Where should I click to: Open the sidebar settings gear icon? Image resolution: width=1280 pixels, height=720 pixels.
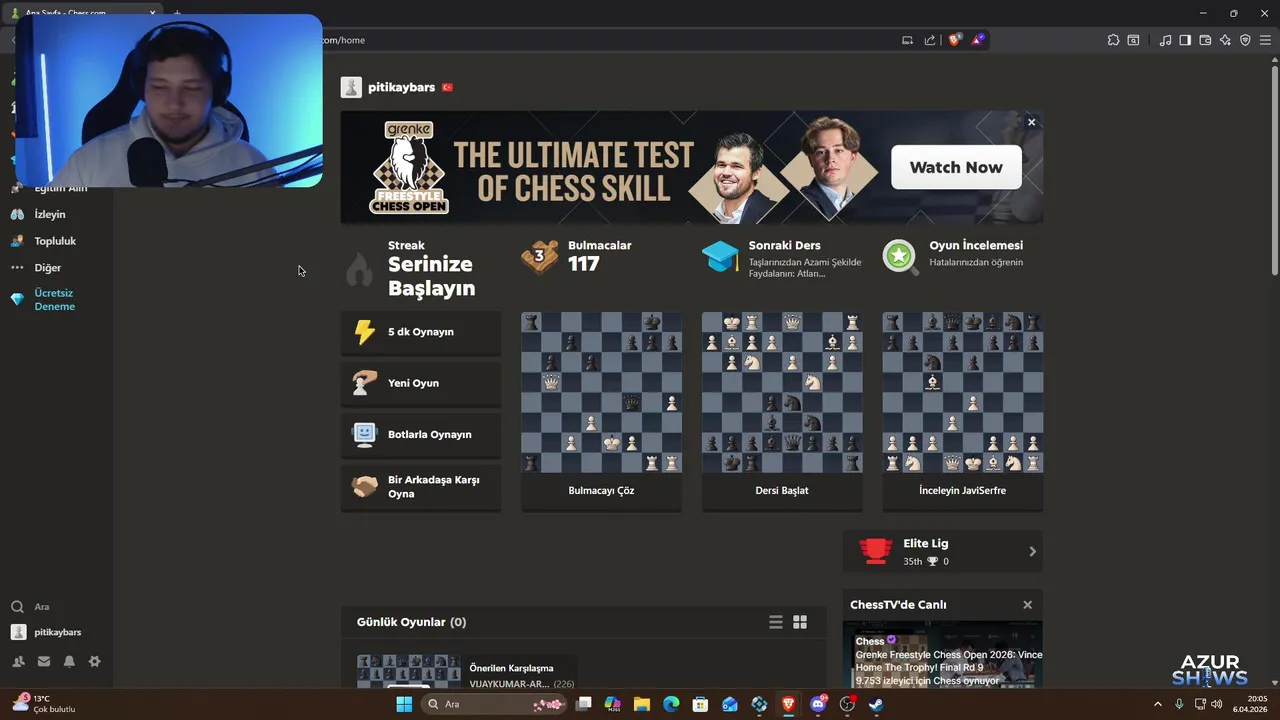pos(95,661)
